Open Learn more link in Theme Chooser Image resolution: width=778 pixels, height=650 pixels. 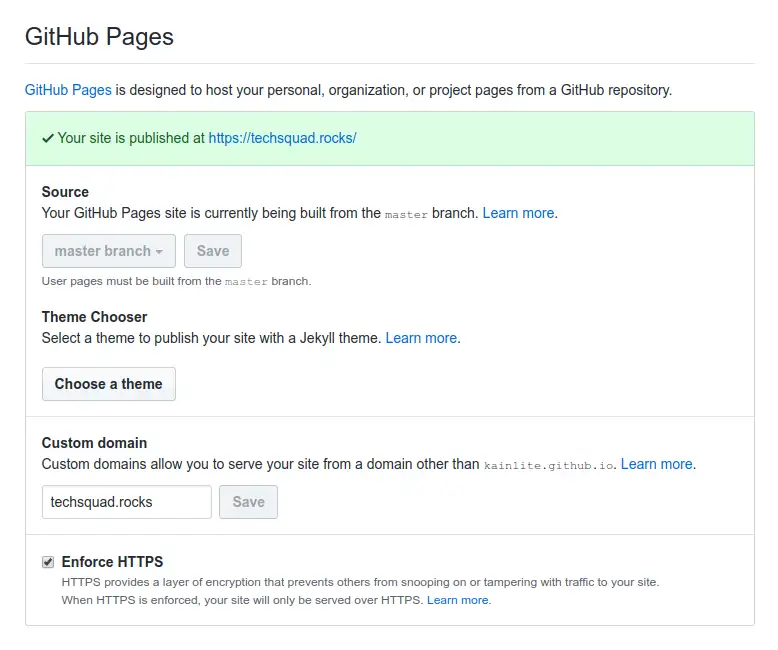click(421, 338)
